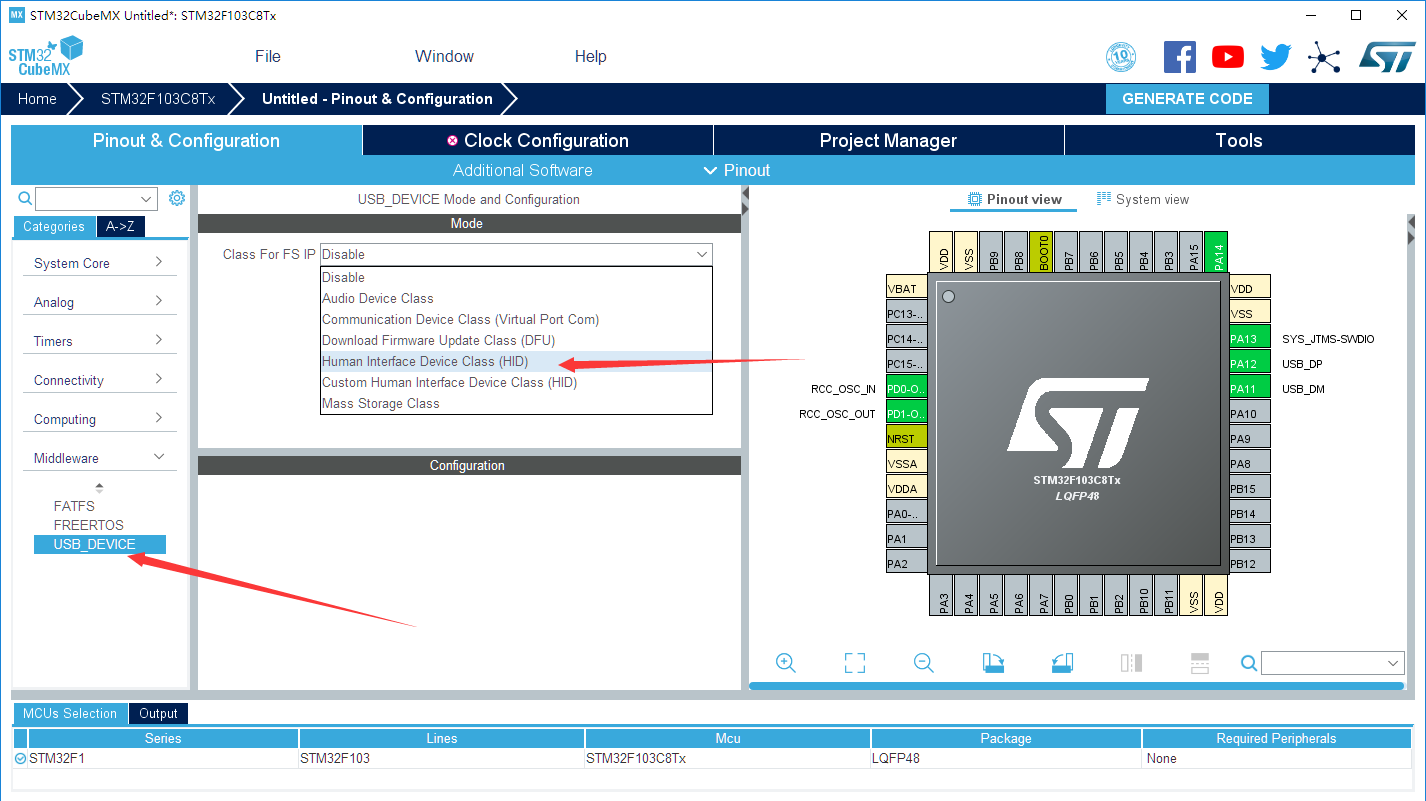This screenshot has height=801, width=1426.
Task: Choose Custom Human Interface Device Class
Action: click(x=516, y=382)
